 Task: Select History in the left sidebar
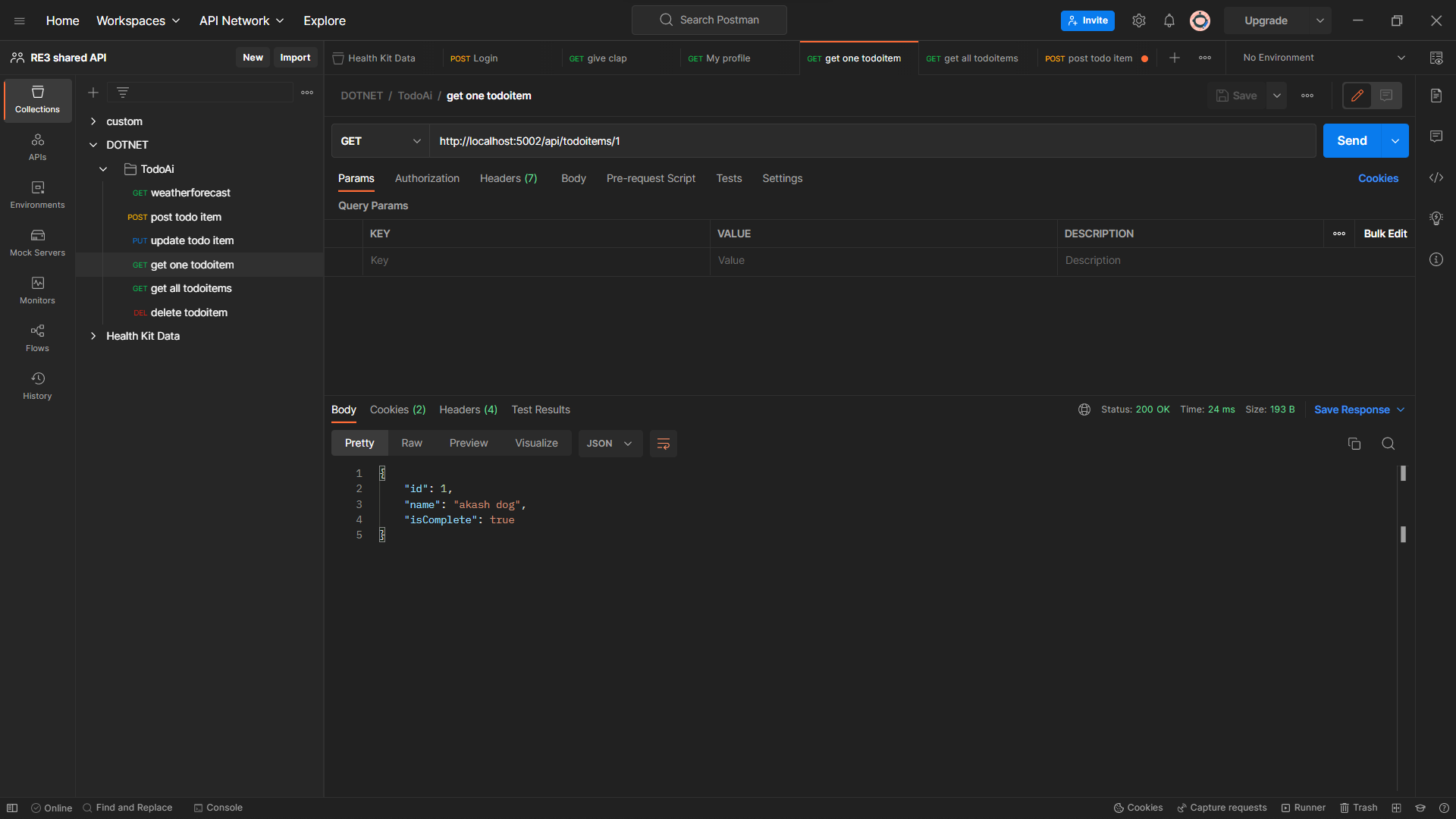(36, 384)
